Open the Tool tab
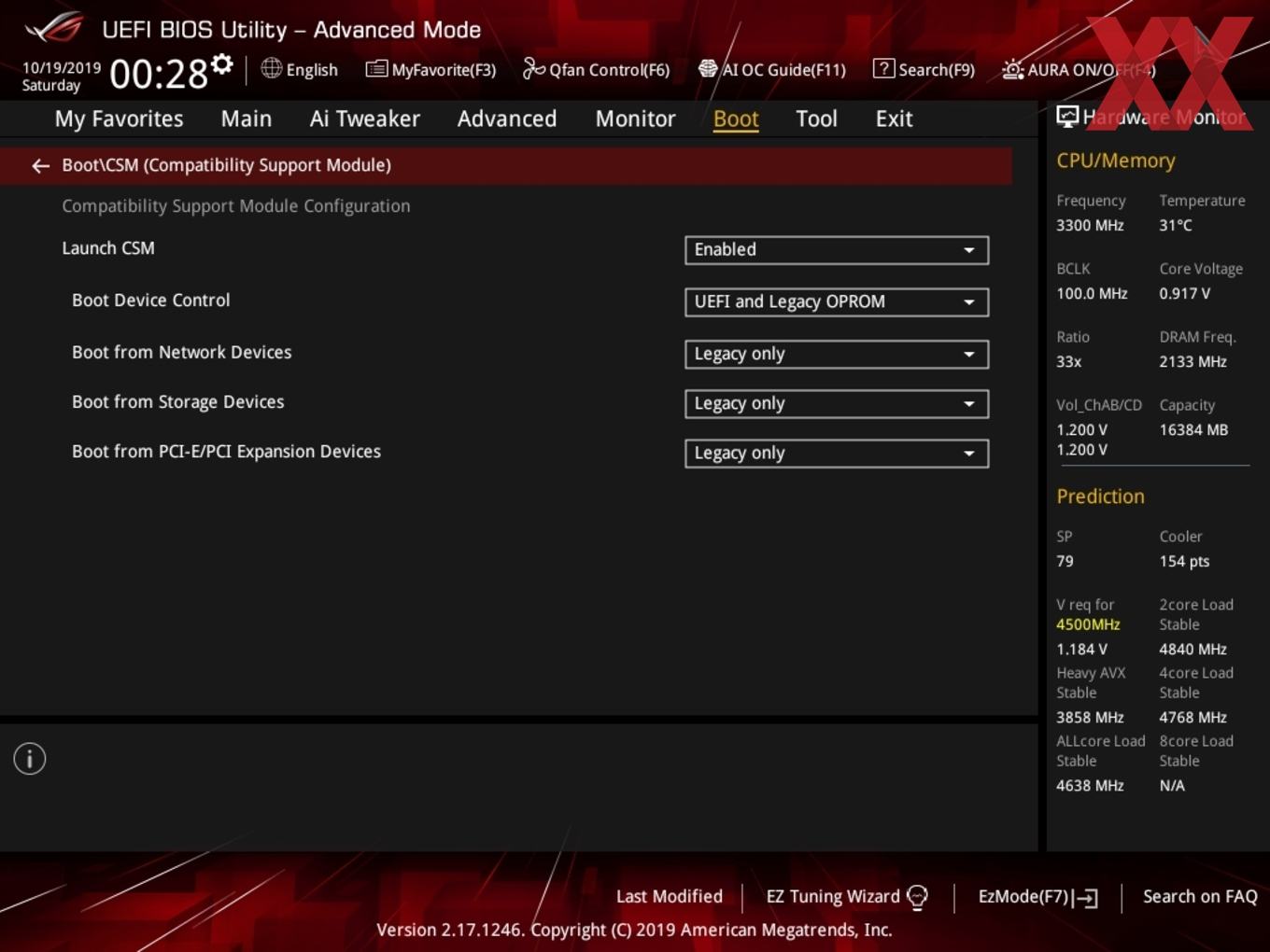Image resolution: width=1270 pixels, height=952 pixels. click(816, 119)
